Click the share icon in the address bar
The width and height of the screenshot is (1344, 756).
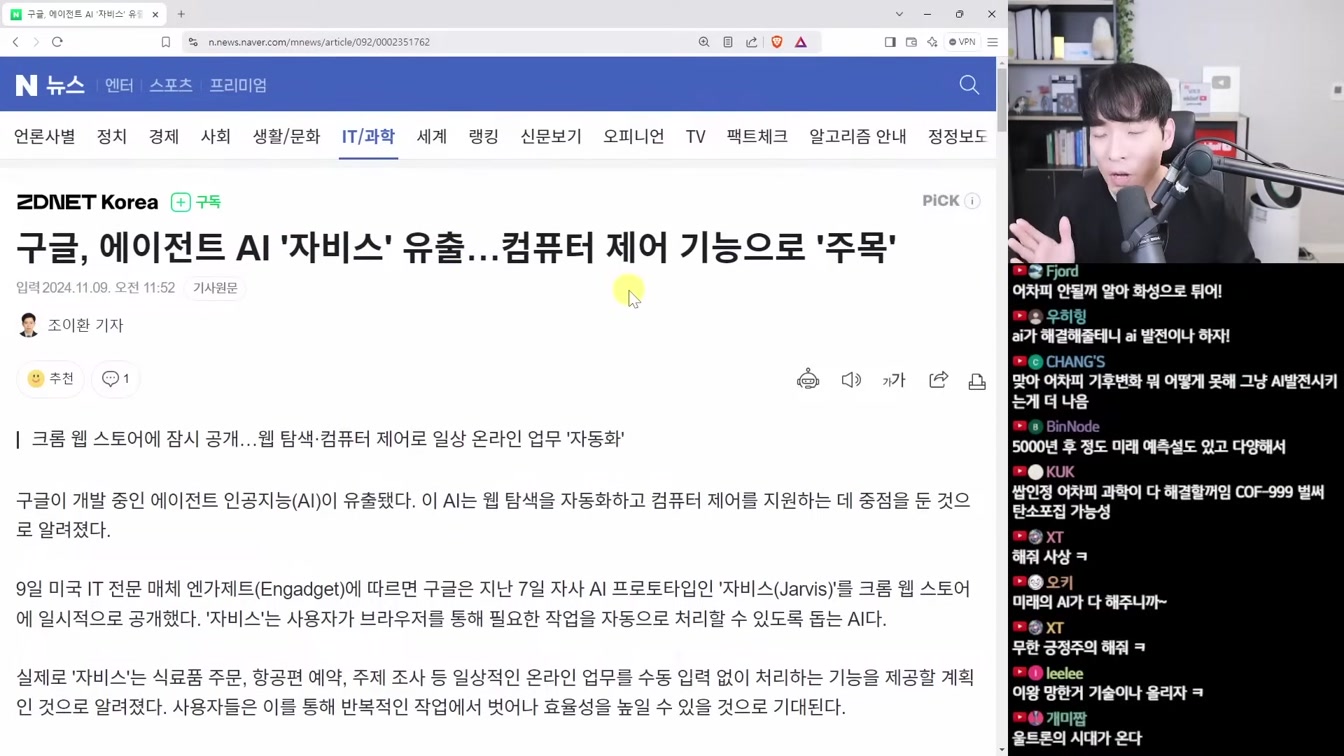point(752,42)
